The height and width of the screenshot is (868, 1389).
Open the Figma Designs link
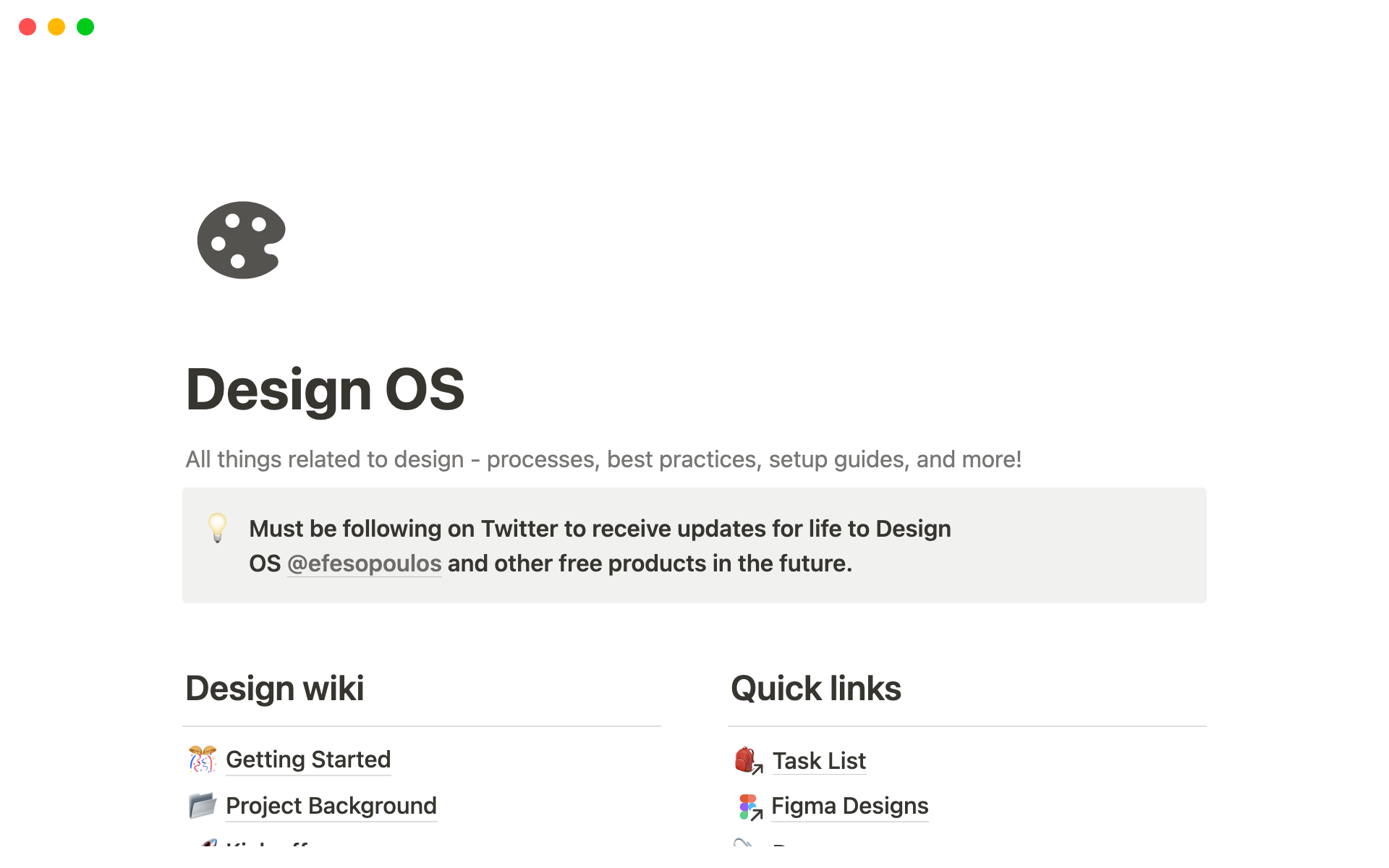(849, 806)
